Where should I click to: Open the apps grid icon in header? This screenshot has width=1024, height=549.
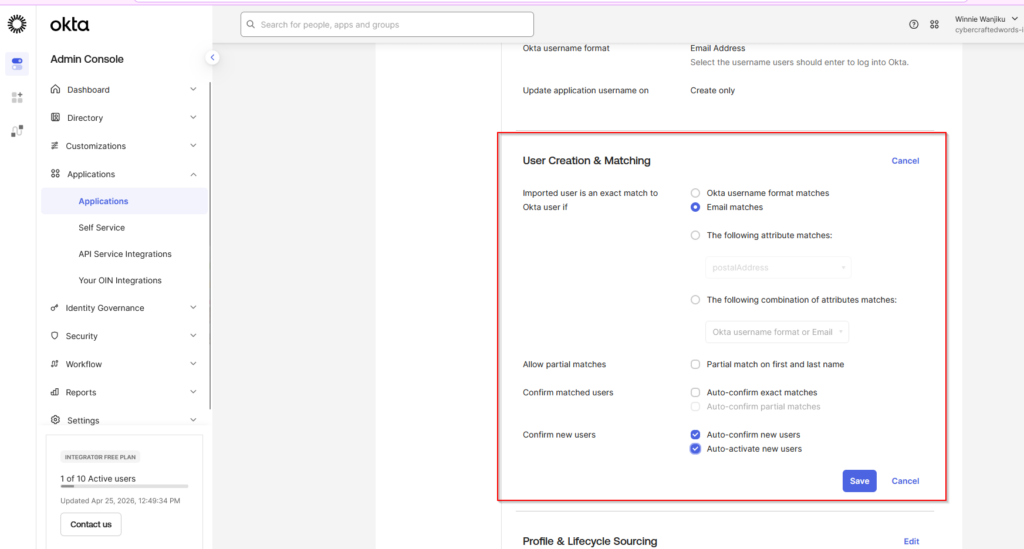point(935,24)
